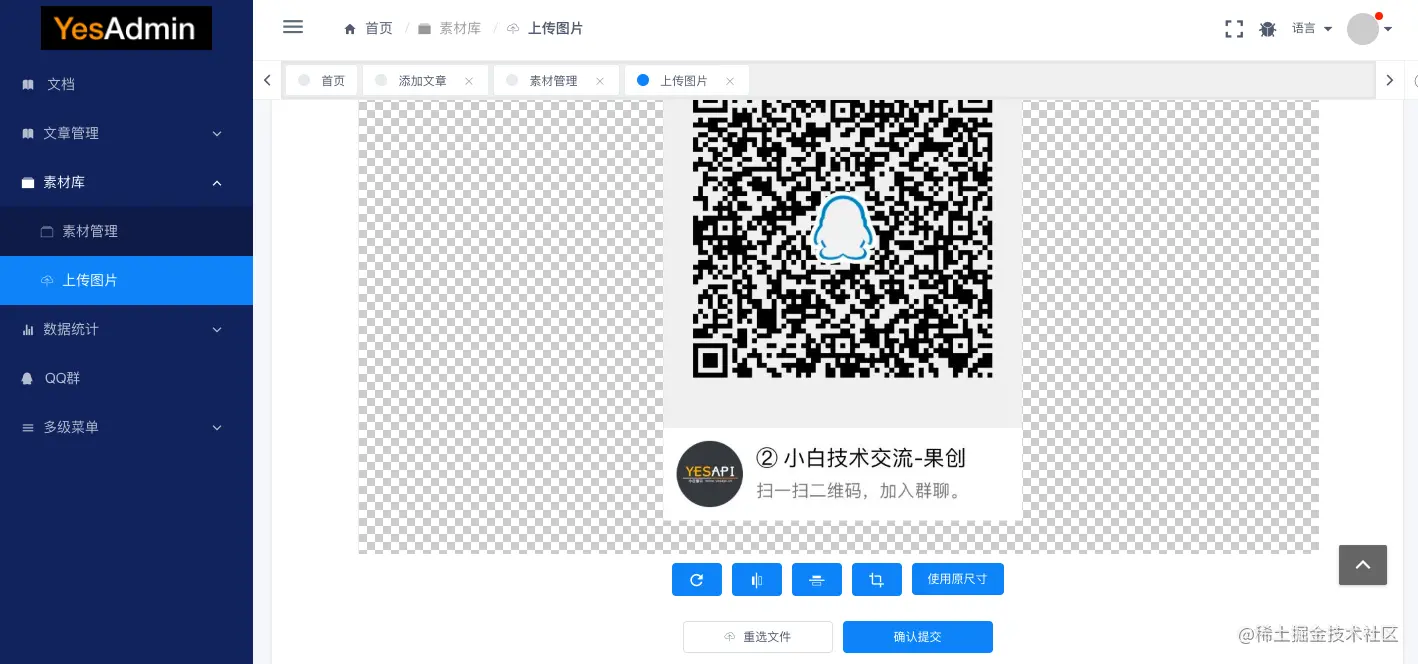
Task: Close the 添加文章 tab
Action: point(468,81)
